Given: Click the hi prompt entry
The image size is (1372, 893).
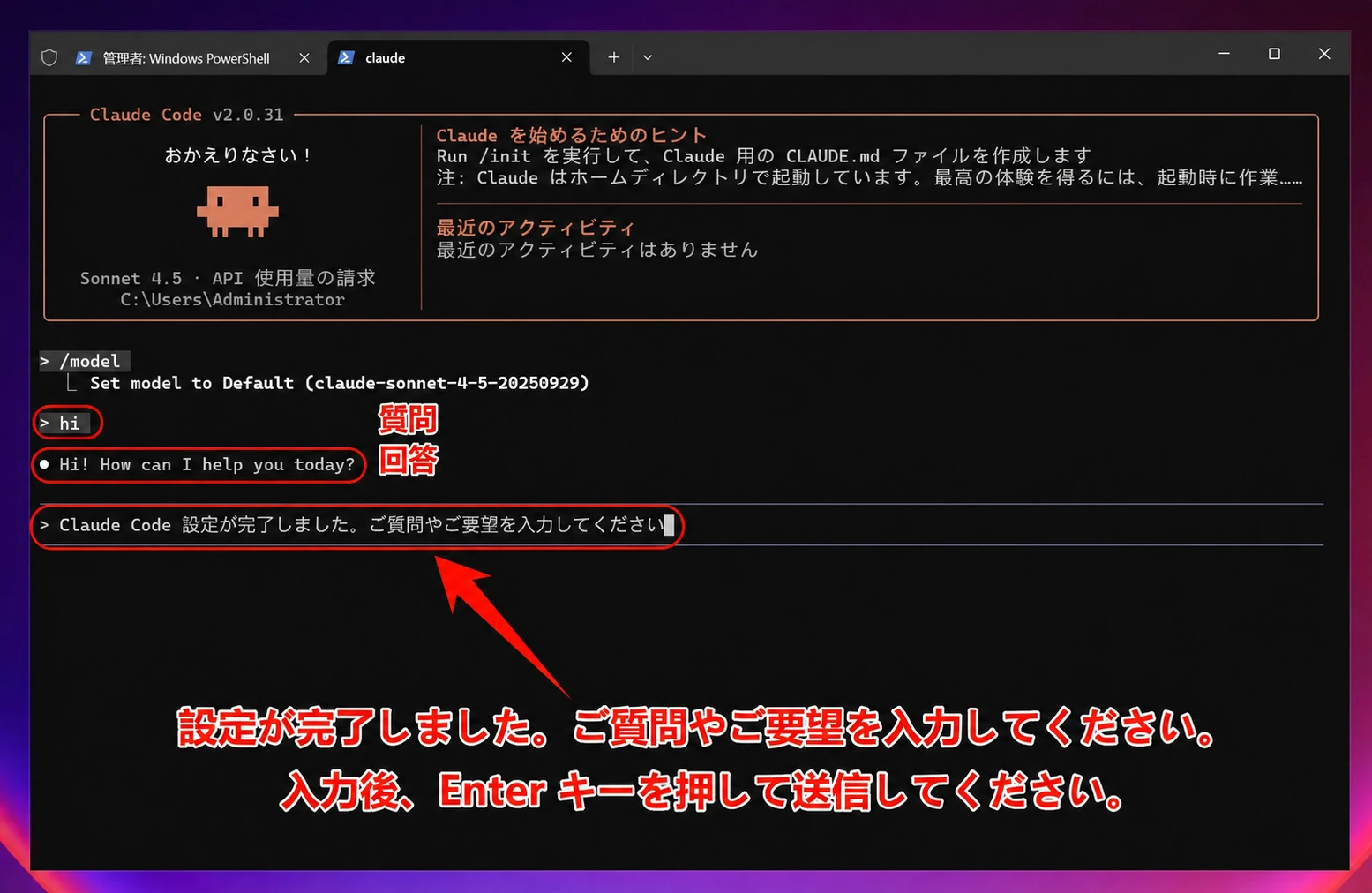Looking at the screenshot, I should 64,424.
